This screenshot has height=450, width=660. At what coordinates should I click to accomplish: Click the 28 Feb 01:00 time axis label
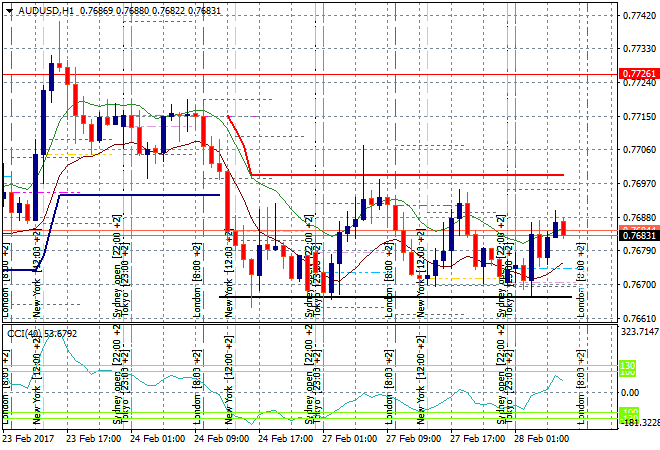[x=540, y=438]
